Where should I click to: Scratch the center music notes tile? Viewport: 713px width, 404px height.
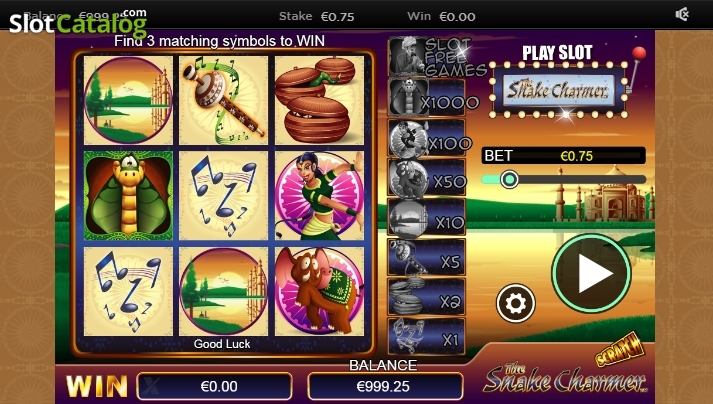[223, 196]
